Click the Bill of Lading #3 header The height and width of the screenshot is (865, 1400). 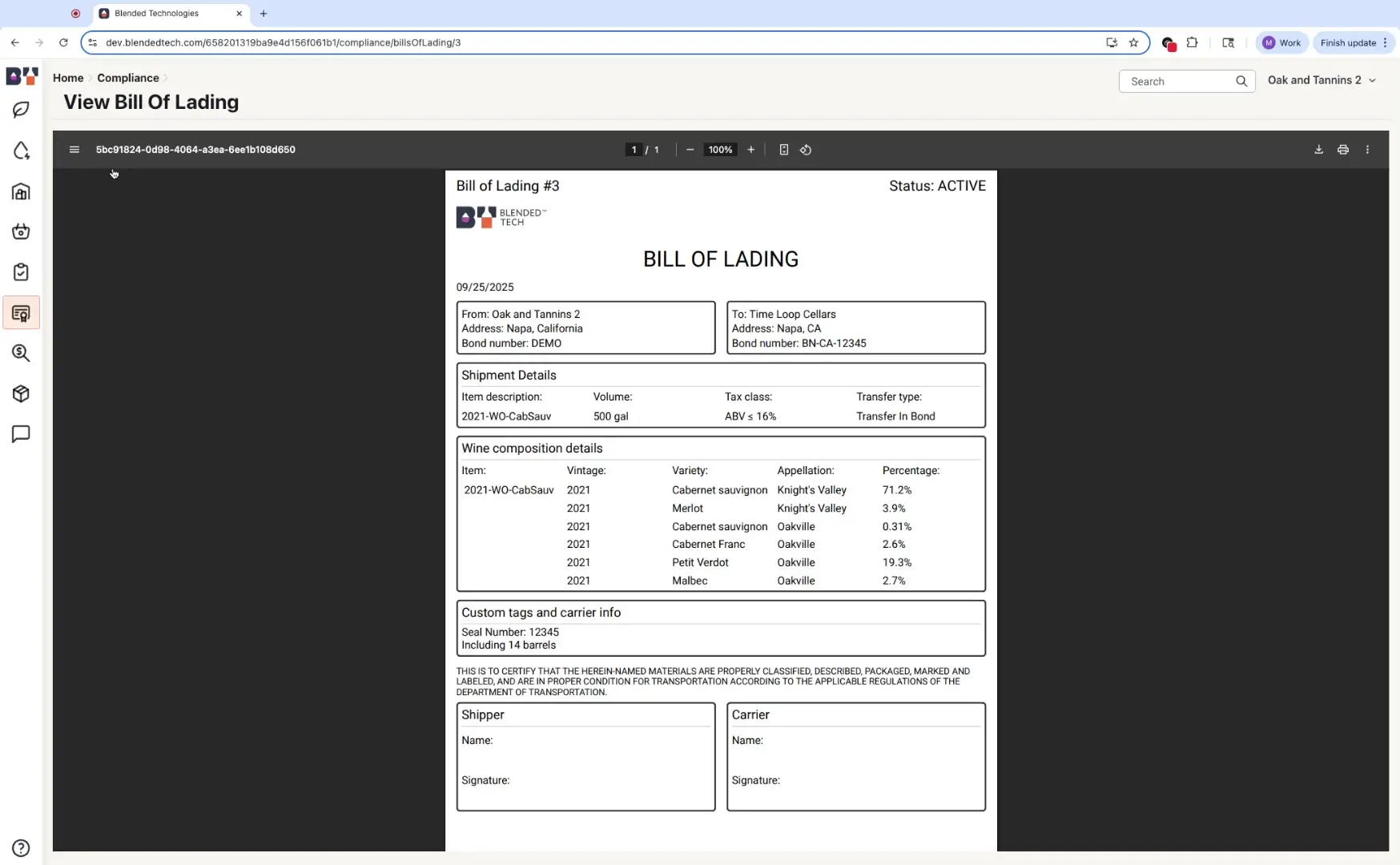pos(508,186)
